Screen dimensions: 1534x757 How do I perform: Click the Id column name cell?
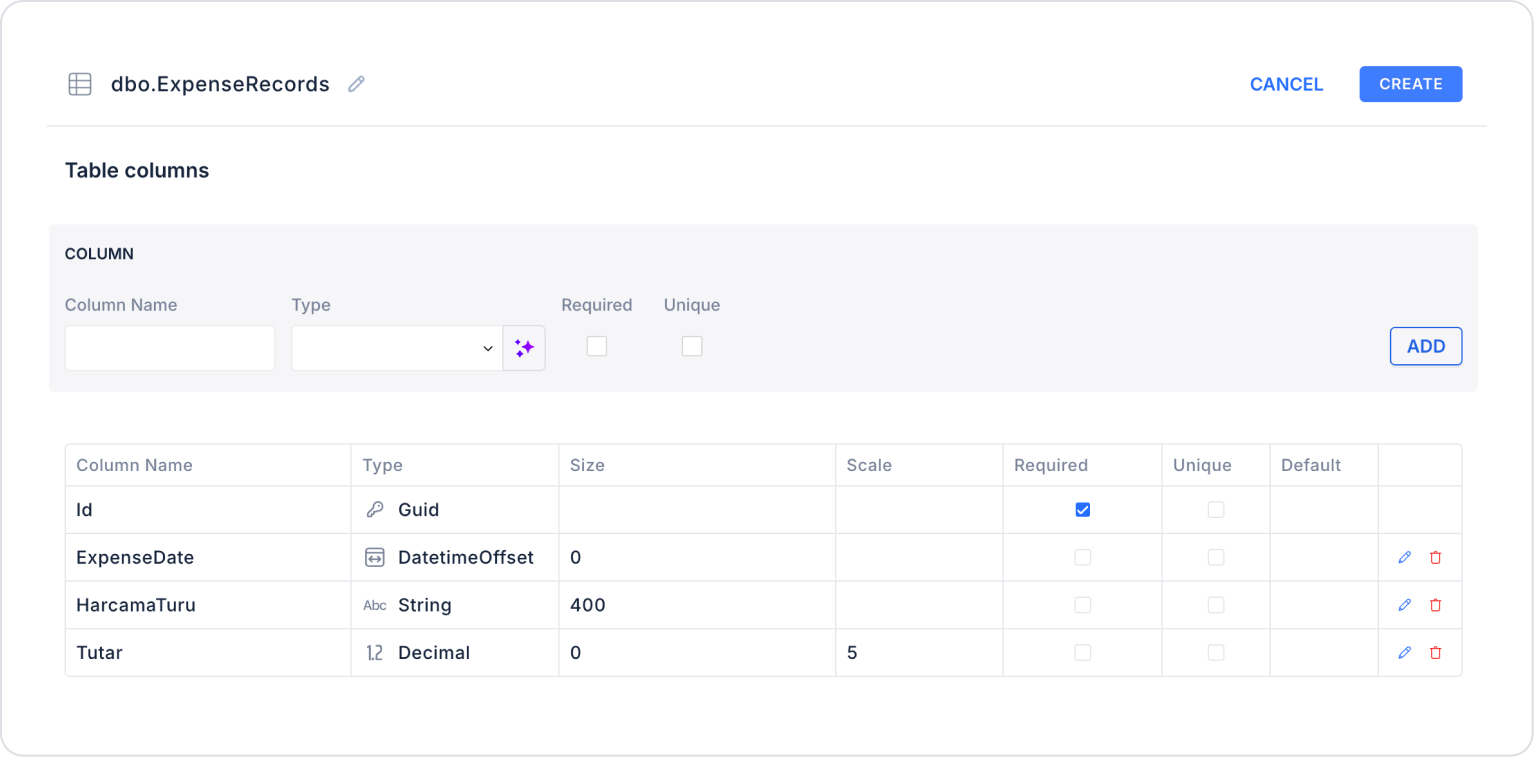click(x=208, y=510)
